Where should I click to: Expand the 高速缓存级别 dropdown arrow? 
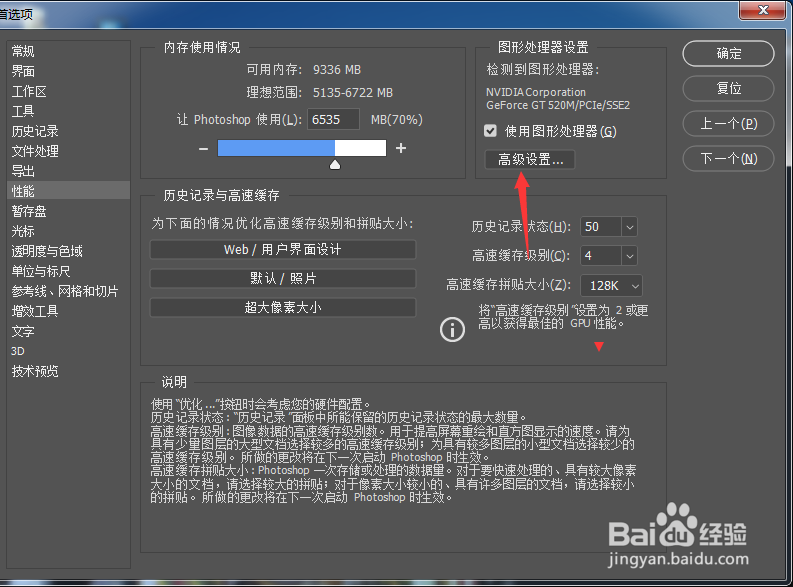[x=630, y=256]
